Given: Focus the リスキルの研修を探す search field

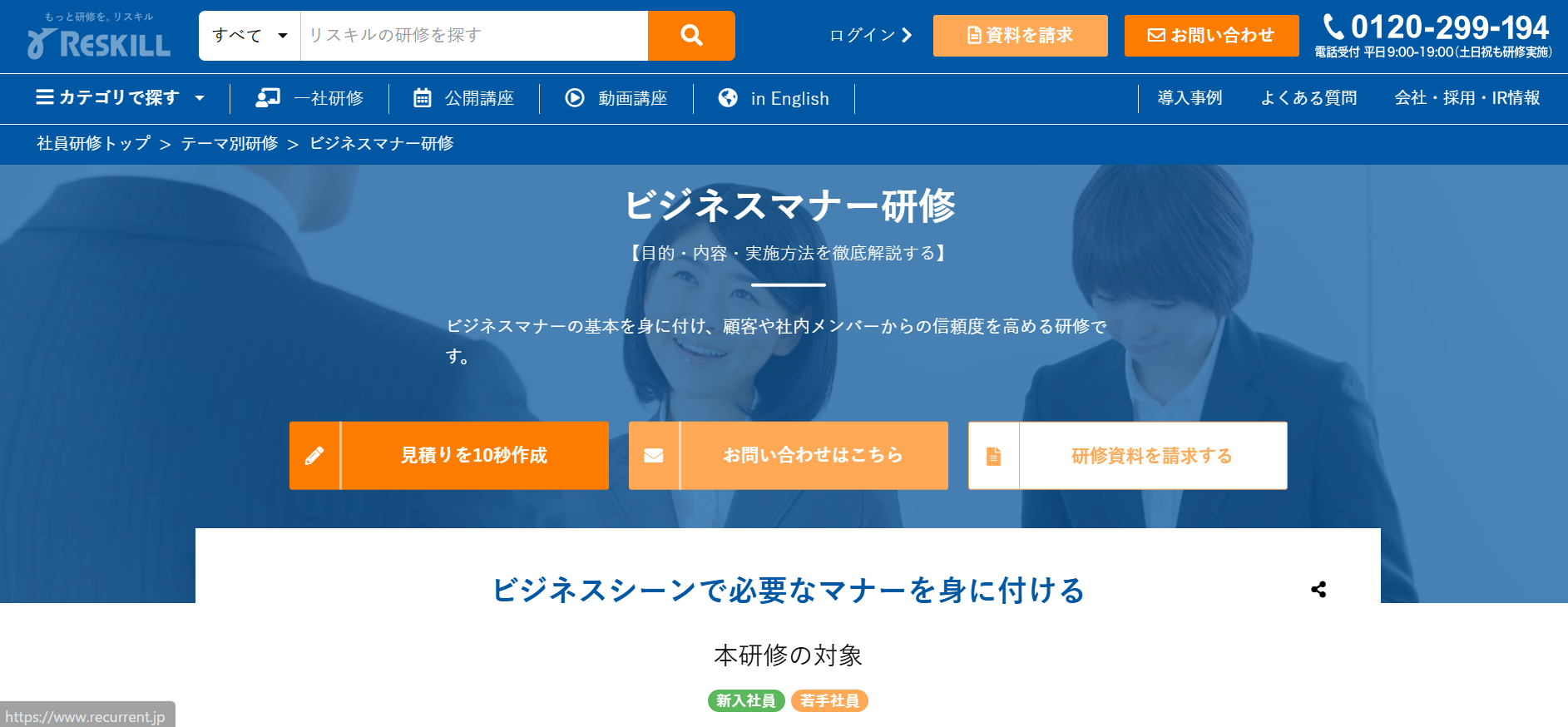Looking at the screenshot, I should pos(473,36).
